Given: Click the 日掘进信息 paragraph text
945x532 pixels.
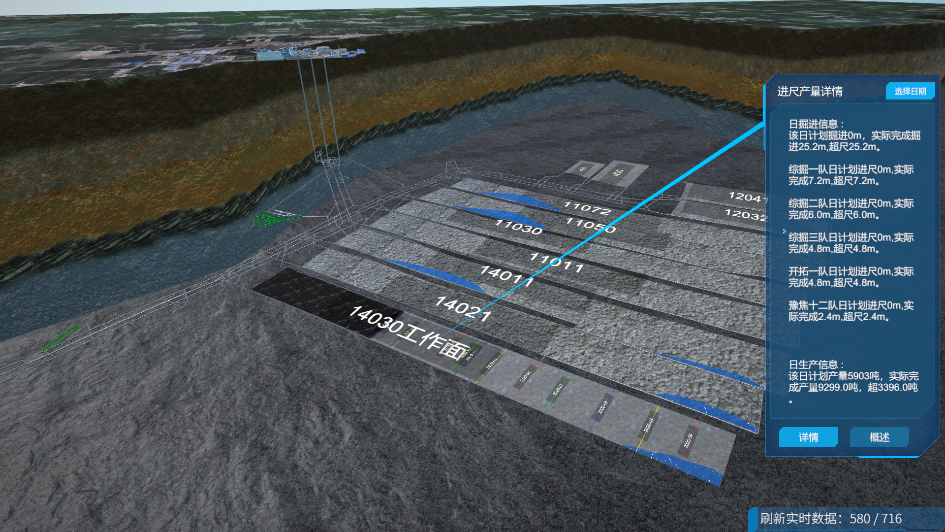Looking at the screenshot, I should (x=854, y=135).
